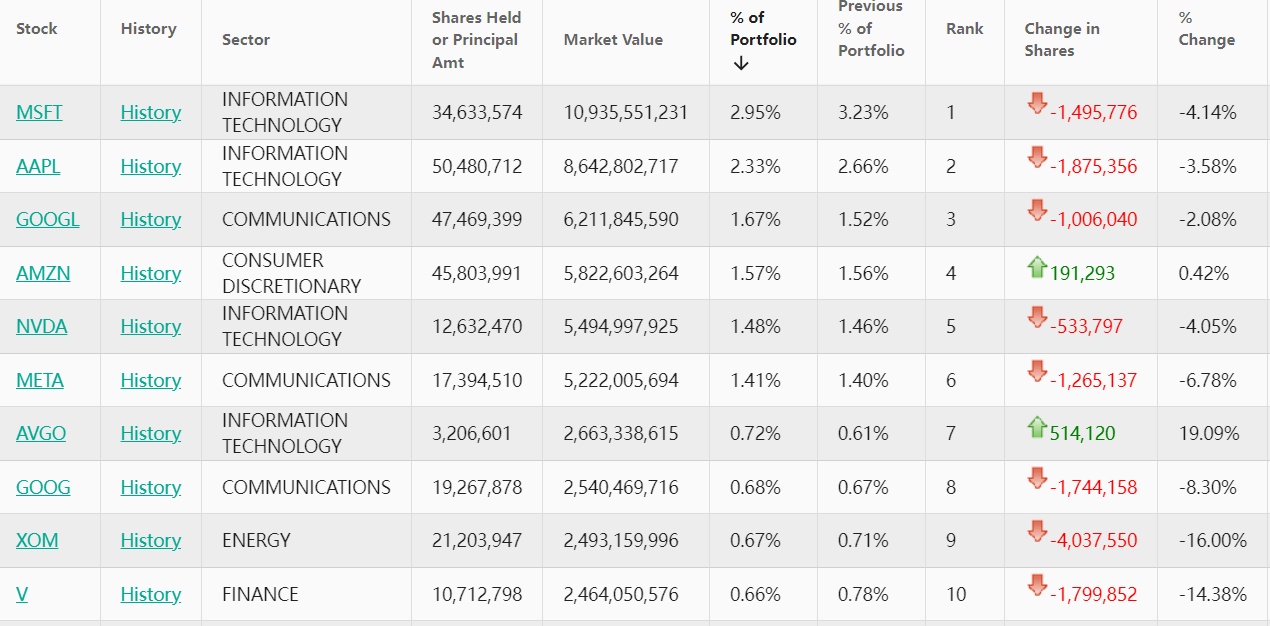The width and height of the screenshot is (1270, 626).
Task: Click the red down arrow in META row
Action: pos(1037,371)
